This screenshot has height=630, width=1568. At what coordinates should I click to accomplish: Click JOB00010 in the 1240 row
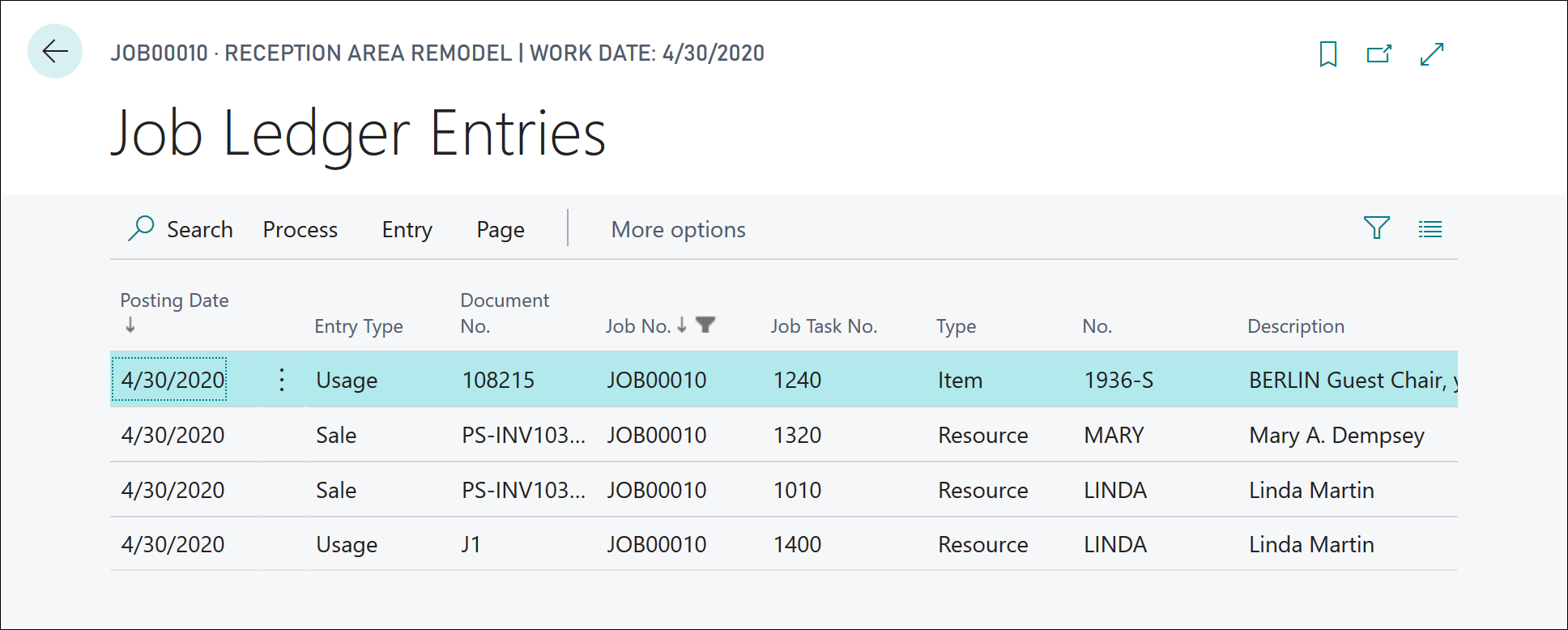click(x=657, y=380)
